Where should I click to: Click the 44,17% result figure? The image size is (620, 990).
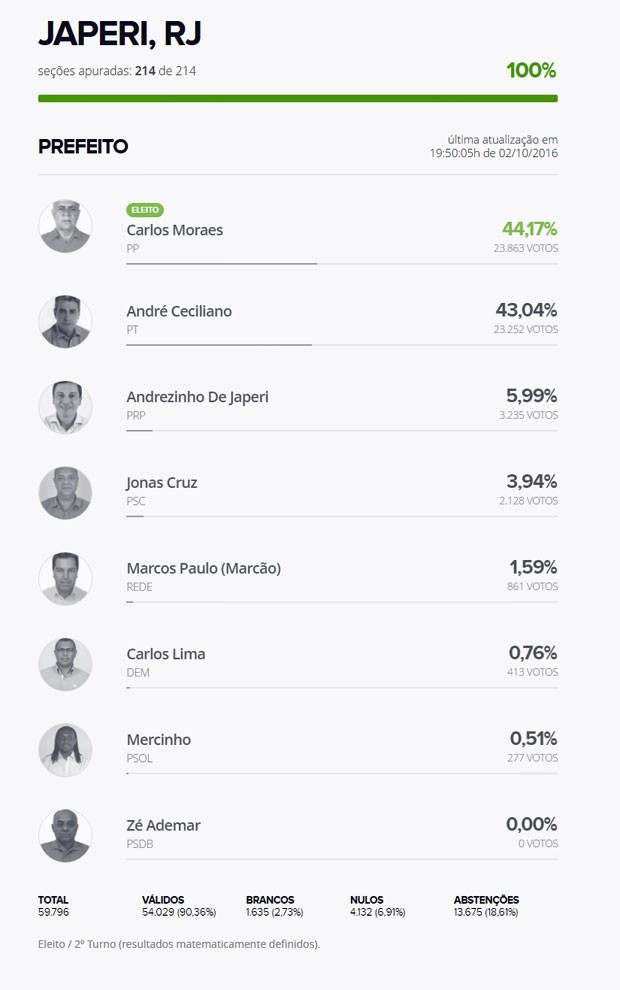click(x=530, y=229)
